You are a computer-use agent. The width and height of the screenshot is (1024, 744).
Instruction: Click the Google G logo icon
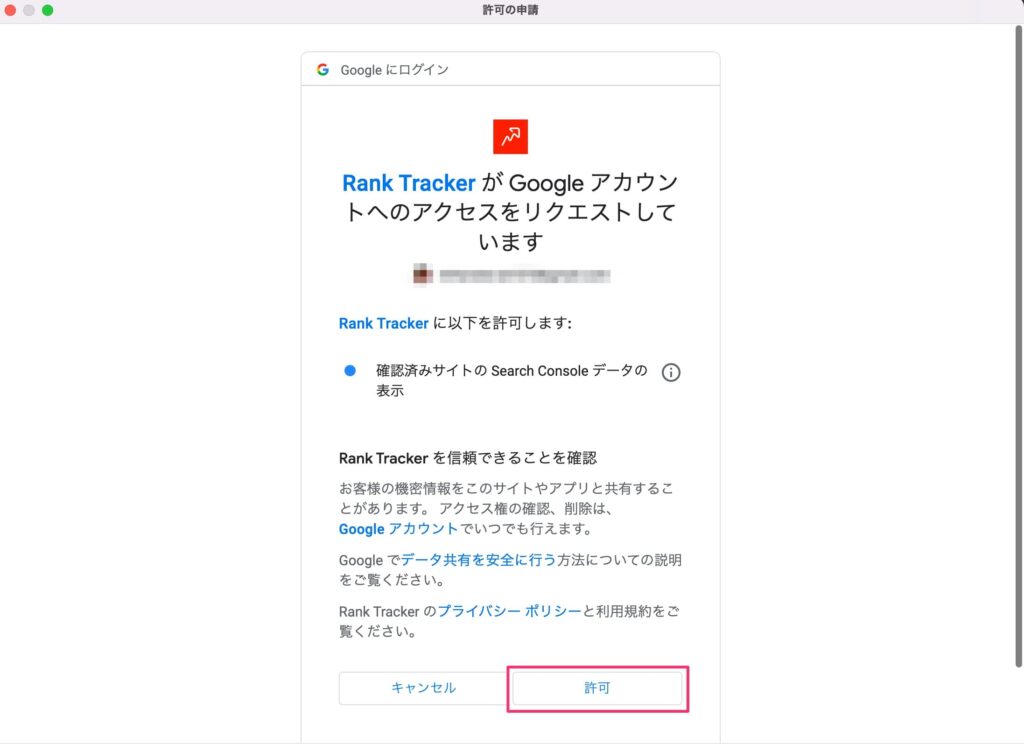323,69
